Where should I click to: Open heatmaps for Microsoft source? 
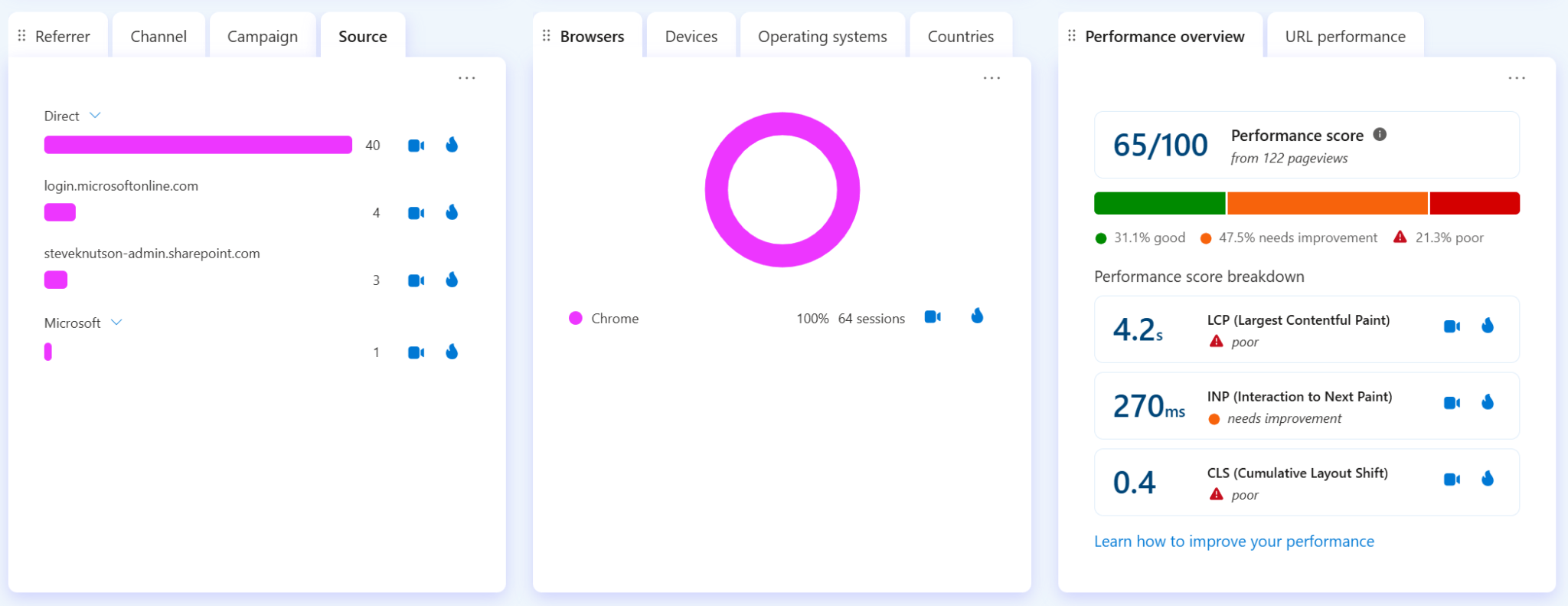[x=452, y=352]
